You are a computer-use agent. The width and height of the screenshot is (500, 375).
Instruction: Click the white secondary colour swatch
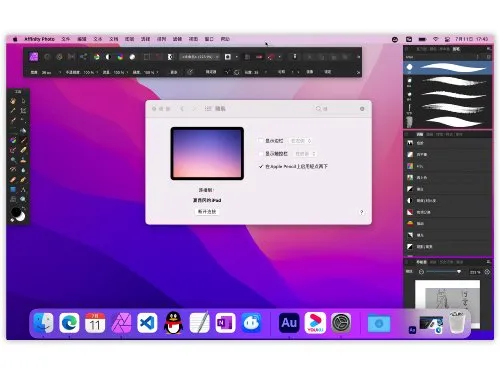tap(21, 217)
